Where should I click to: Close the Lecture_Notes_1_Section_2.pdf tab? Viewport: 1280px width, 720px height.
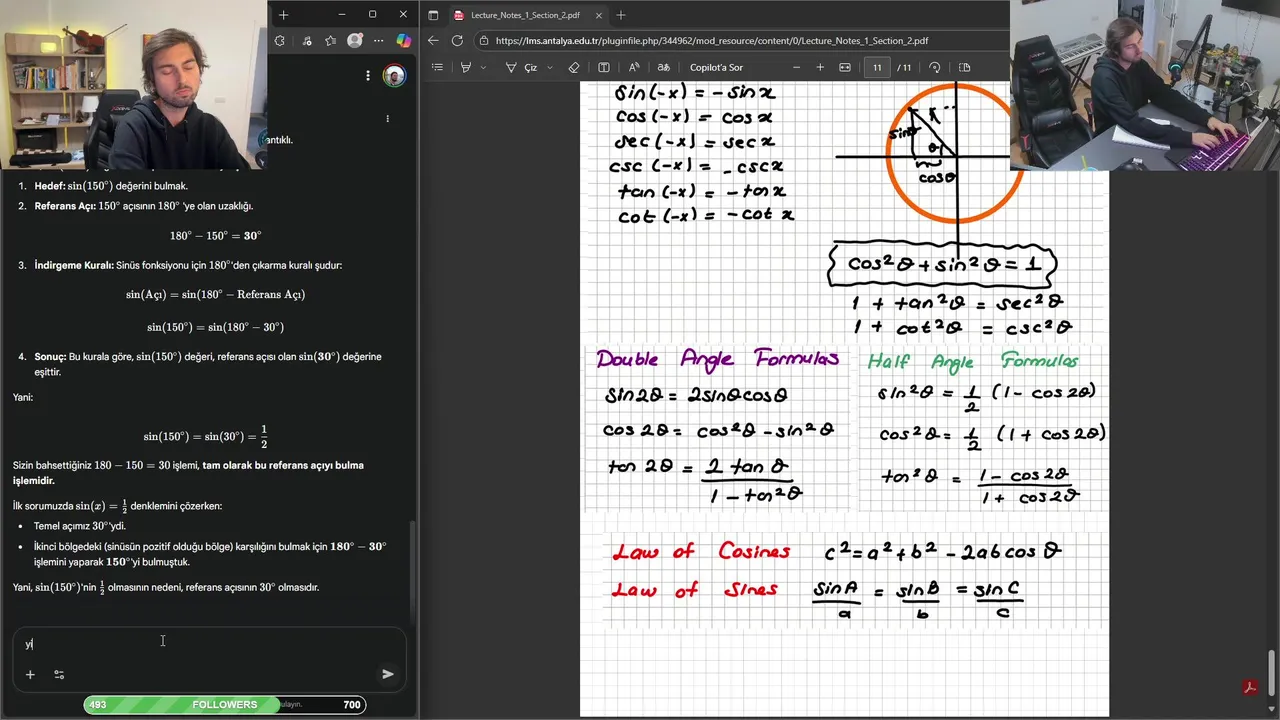(x=598, y=15)
